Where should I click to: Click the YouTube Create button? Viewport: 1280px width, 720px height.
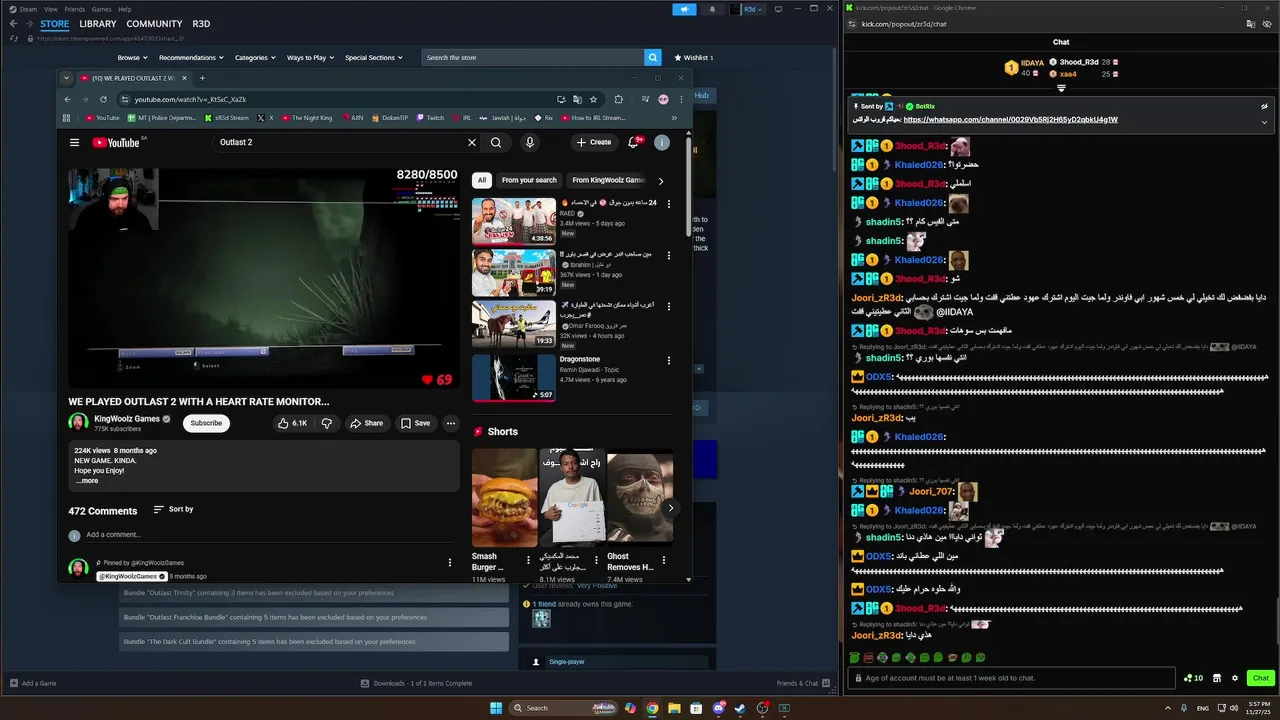point(593,143)
